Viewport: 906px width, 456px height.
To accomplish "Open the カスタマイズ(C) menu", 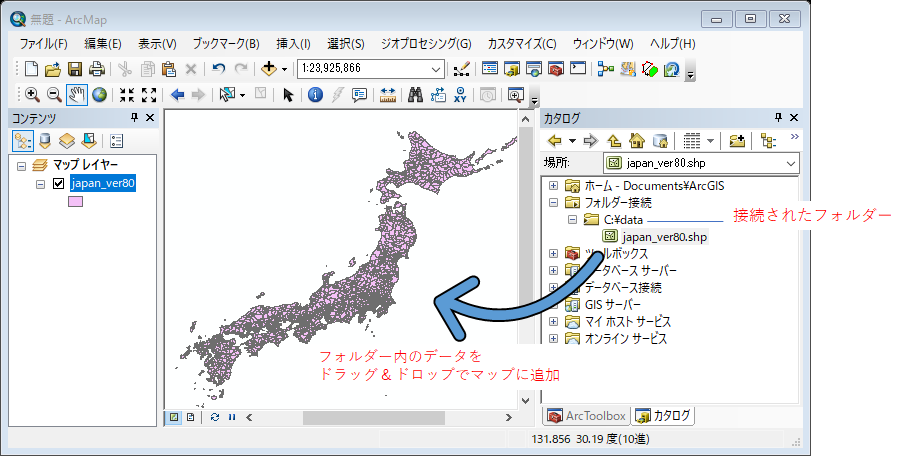I will coord(522,44).
